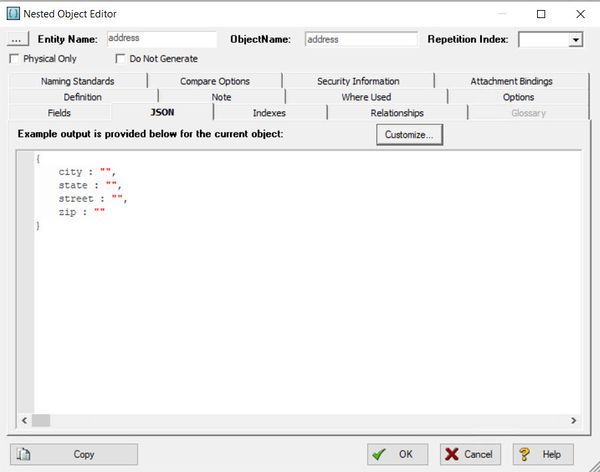The height and width of the screenshot is (472, 600).
Task: Expand the Repetition Index dropdown arrow
Action: tap(575, 39)
